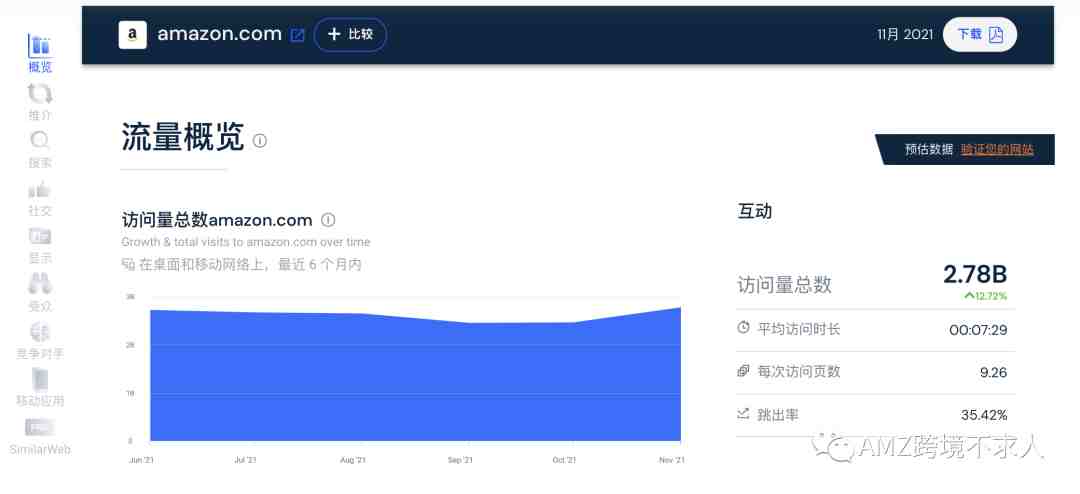Open the SimilarWeb PRO sidebar icon
The height and width of the screenshot is (494, 1080).
pyautogui.click(x=40, y=427)
